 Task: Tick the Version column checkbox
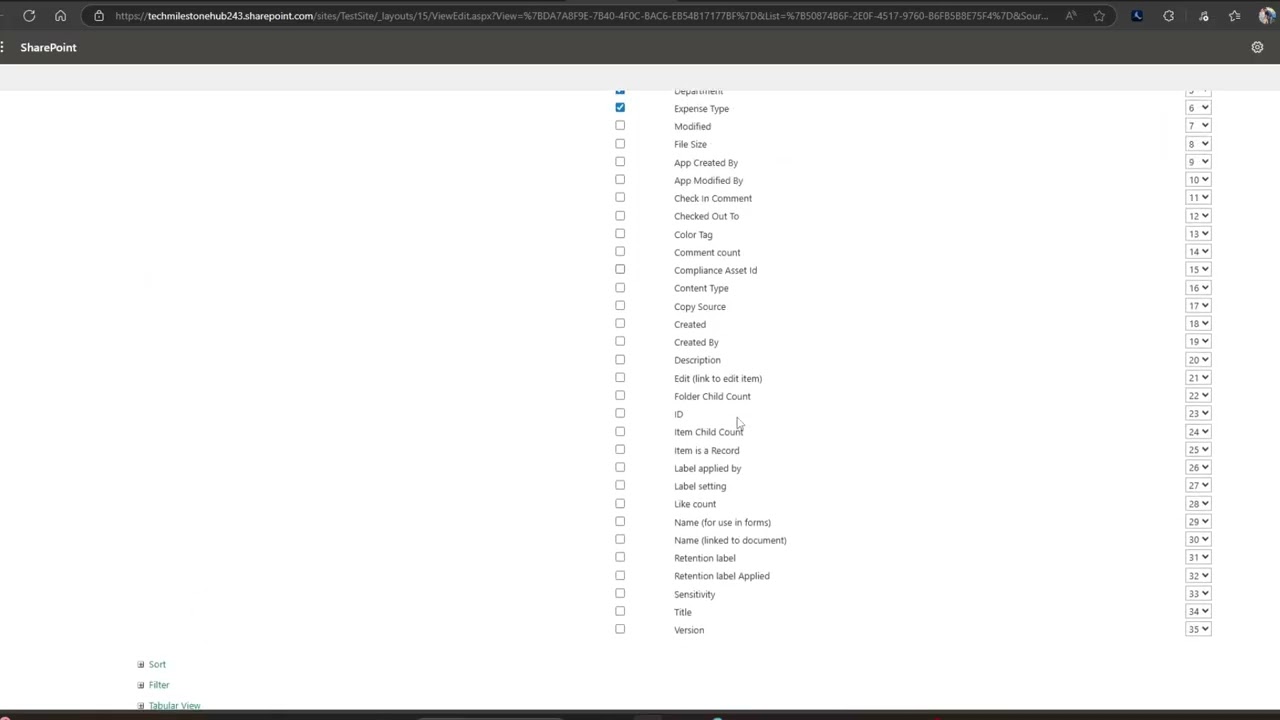[x=620, y=630]
